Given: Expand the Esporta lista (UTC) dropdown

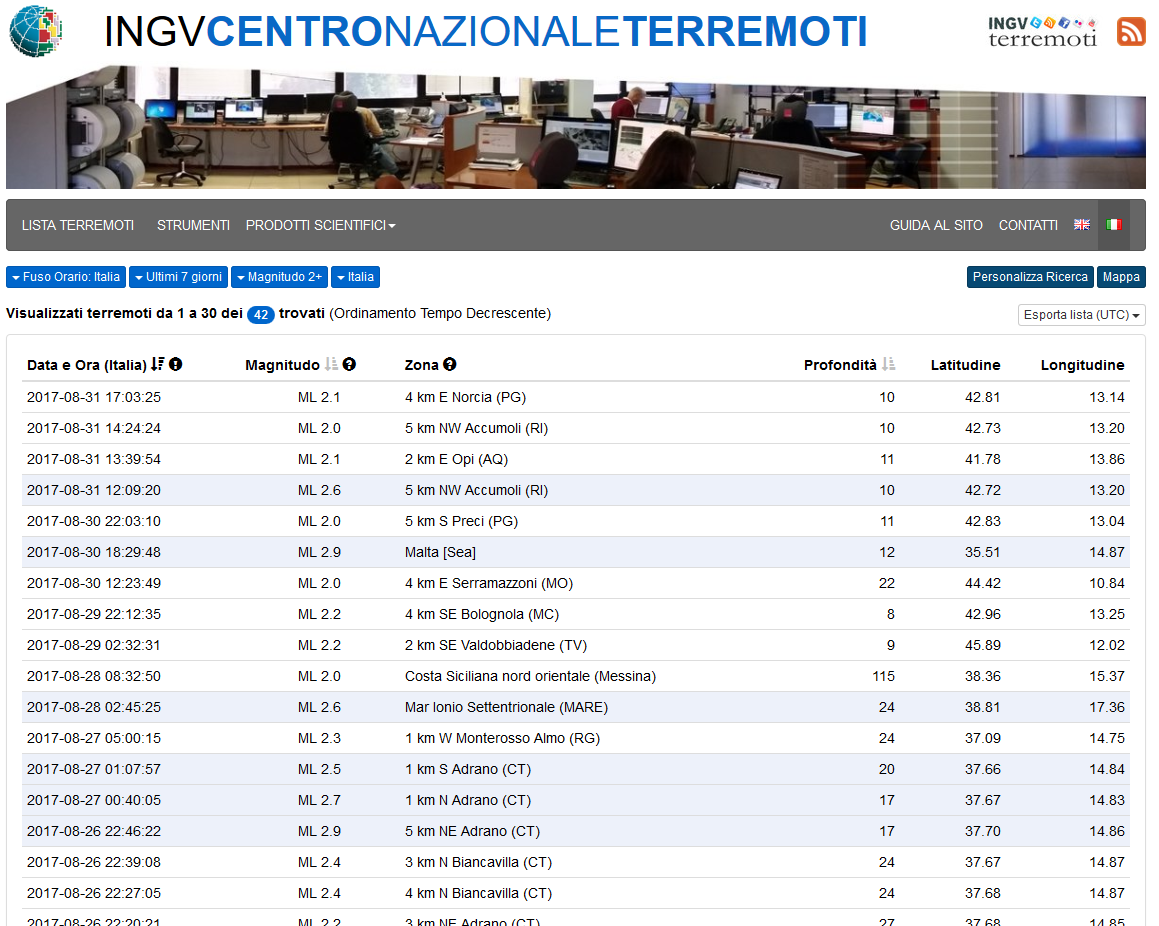Looking at the screenshot, I should [1081, 315].
